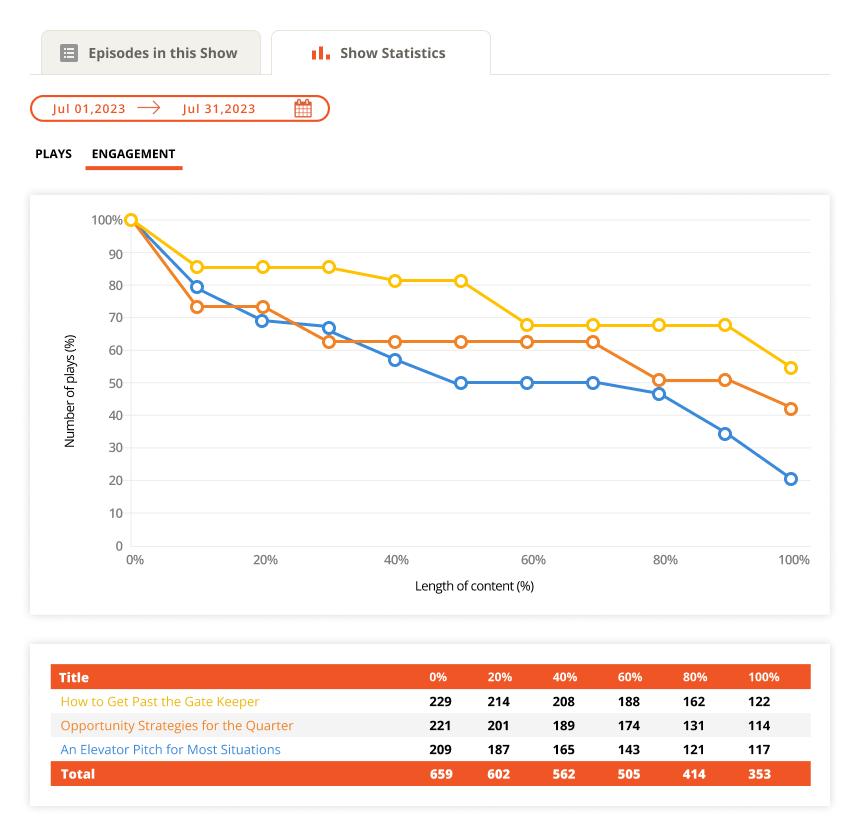Open the calendar date picker icon
This screenshot has height=836, width=860.
(303, 109)
